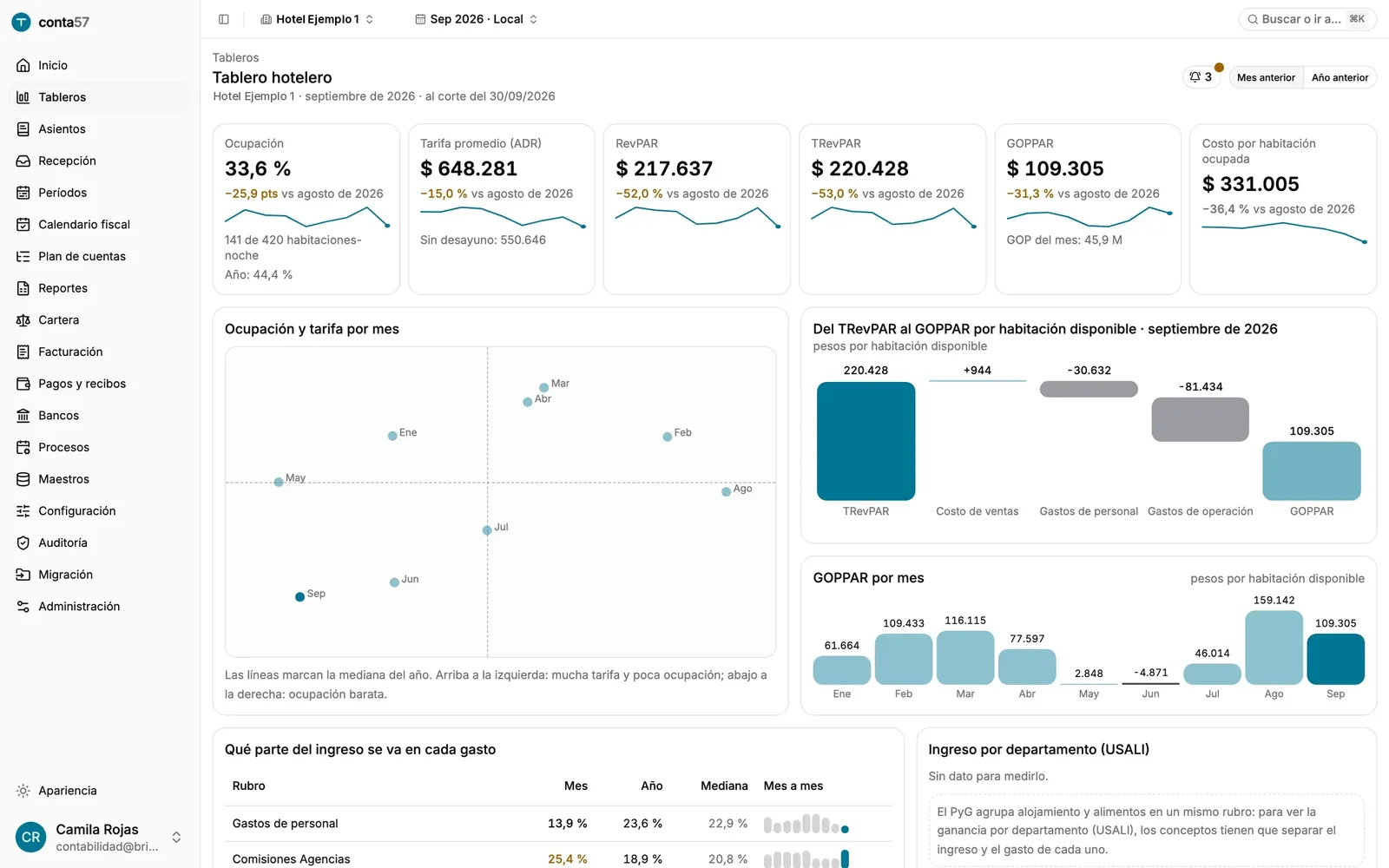Toggle the sidebar collapse icon

click(224, 19)
